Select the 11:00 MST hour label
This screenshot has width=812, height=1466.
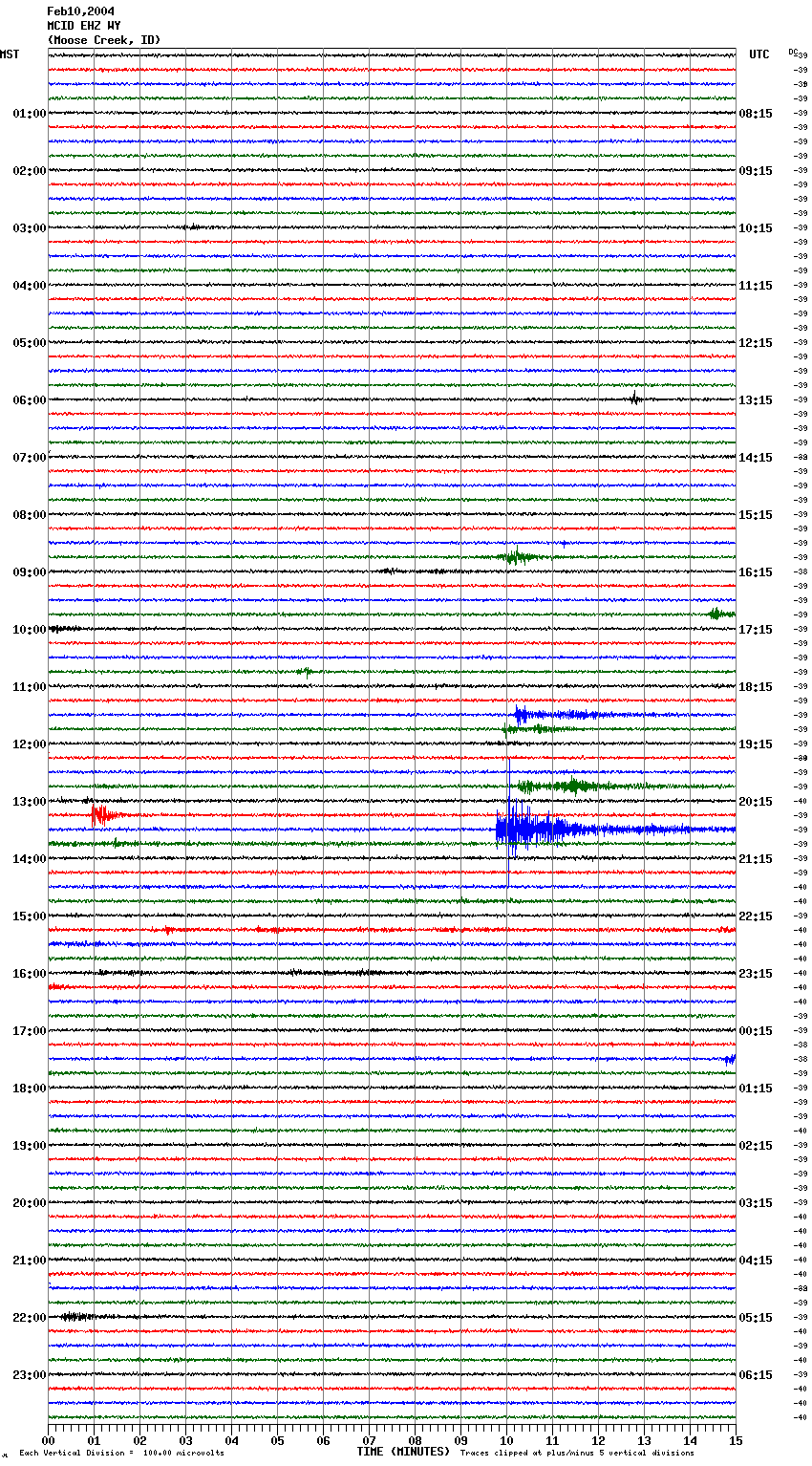[30, 687]
